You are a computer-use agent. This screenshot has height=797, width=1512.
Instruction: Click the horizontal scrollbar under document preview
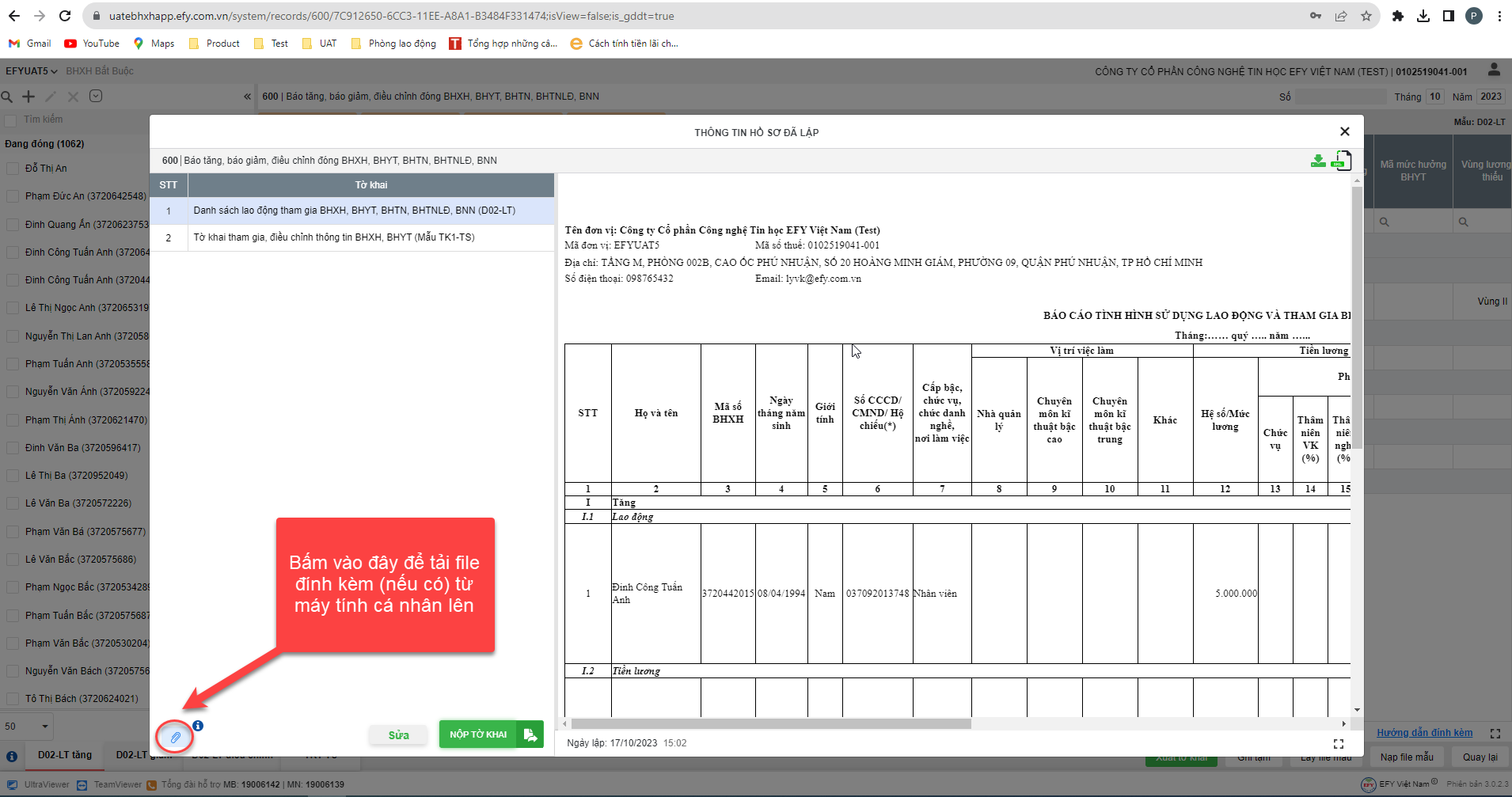770,723
